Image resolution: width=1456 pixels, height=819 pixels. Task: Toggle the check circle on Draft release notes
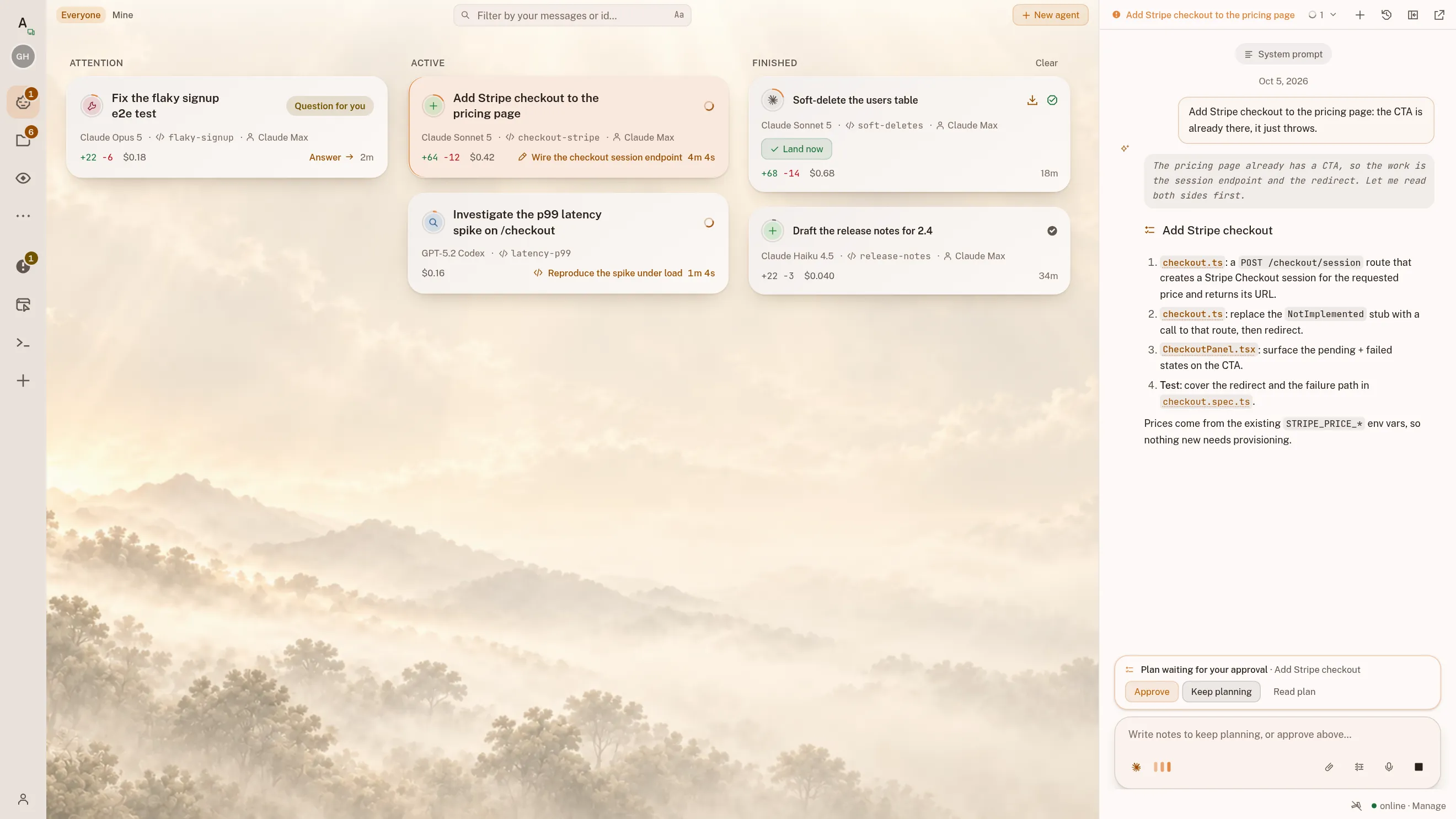(1052, 231)
